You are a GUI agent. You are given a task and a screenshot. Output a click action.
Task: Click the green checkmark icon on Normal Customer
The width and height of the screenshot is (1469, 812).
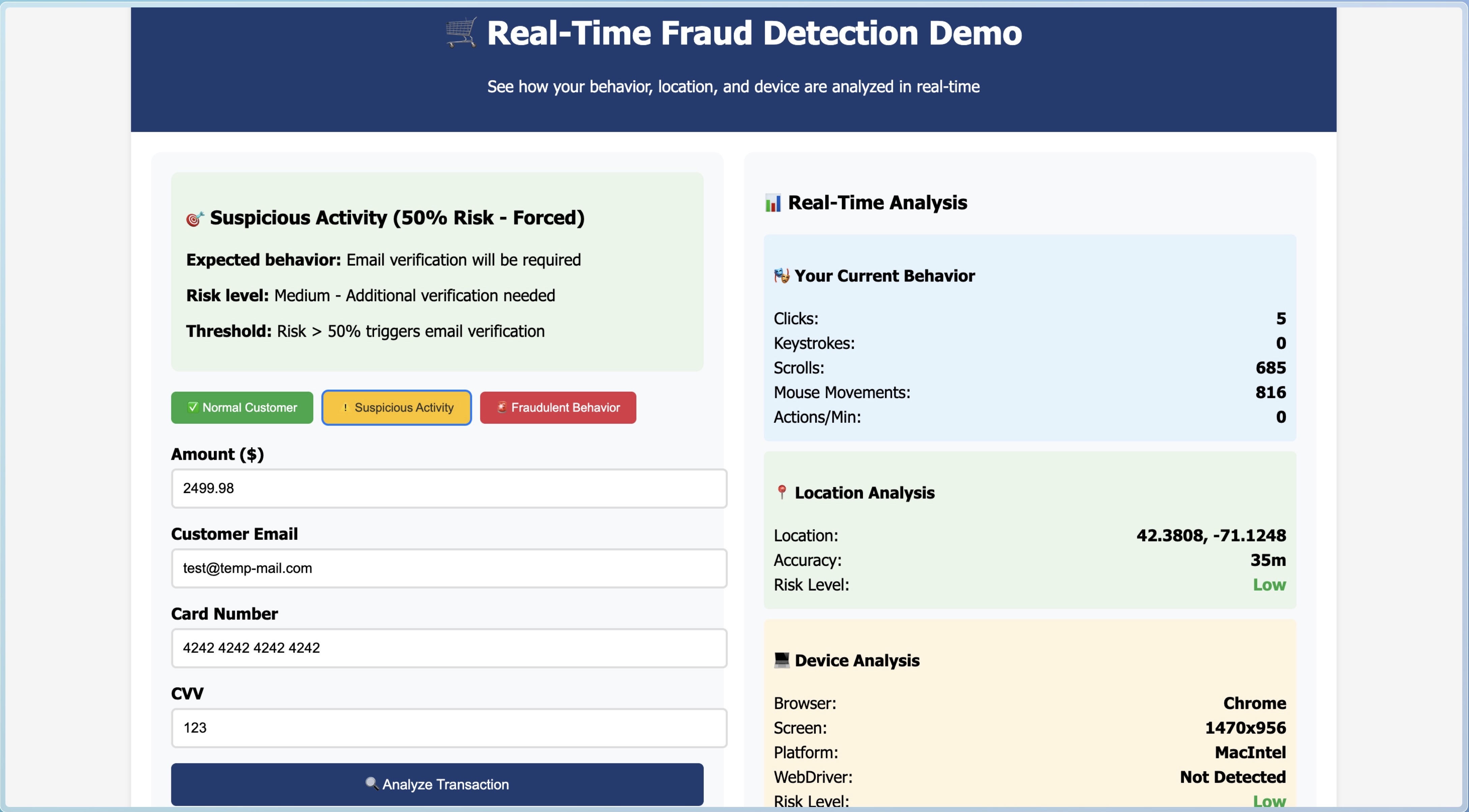tap(193, 407)
